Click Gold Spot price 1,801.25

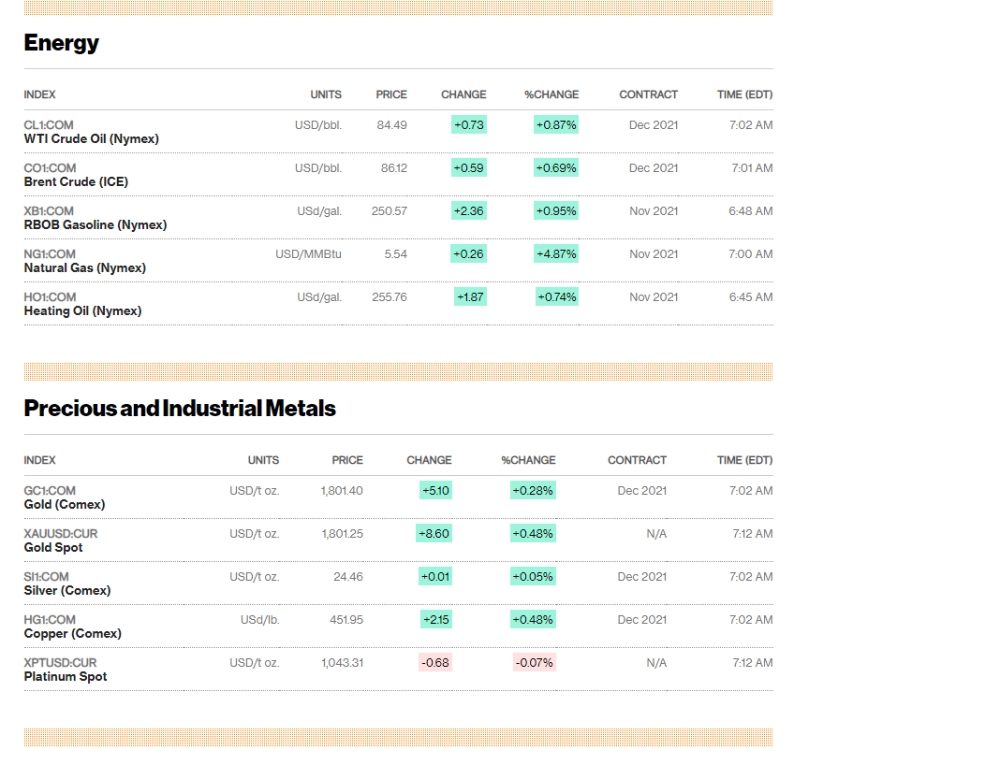click(x=342, y=534)
